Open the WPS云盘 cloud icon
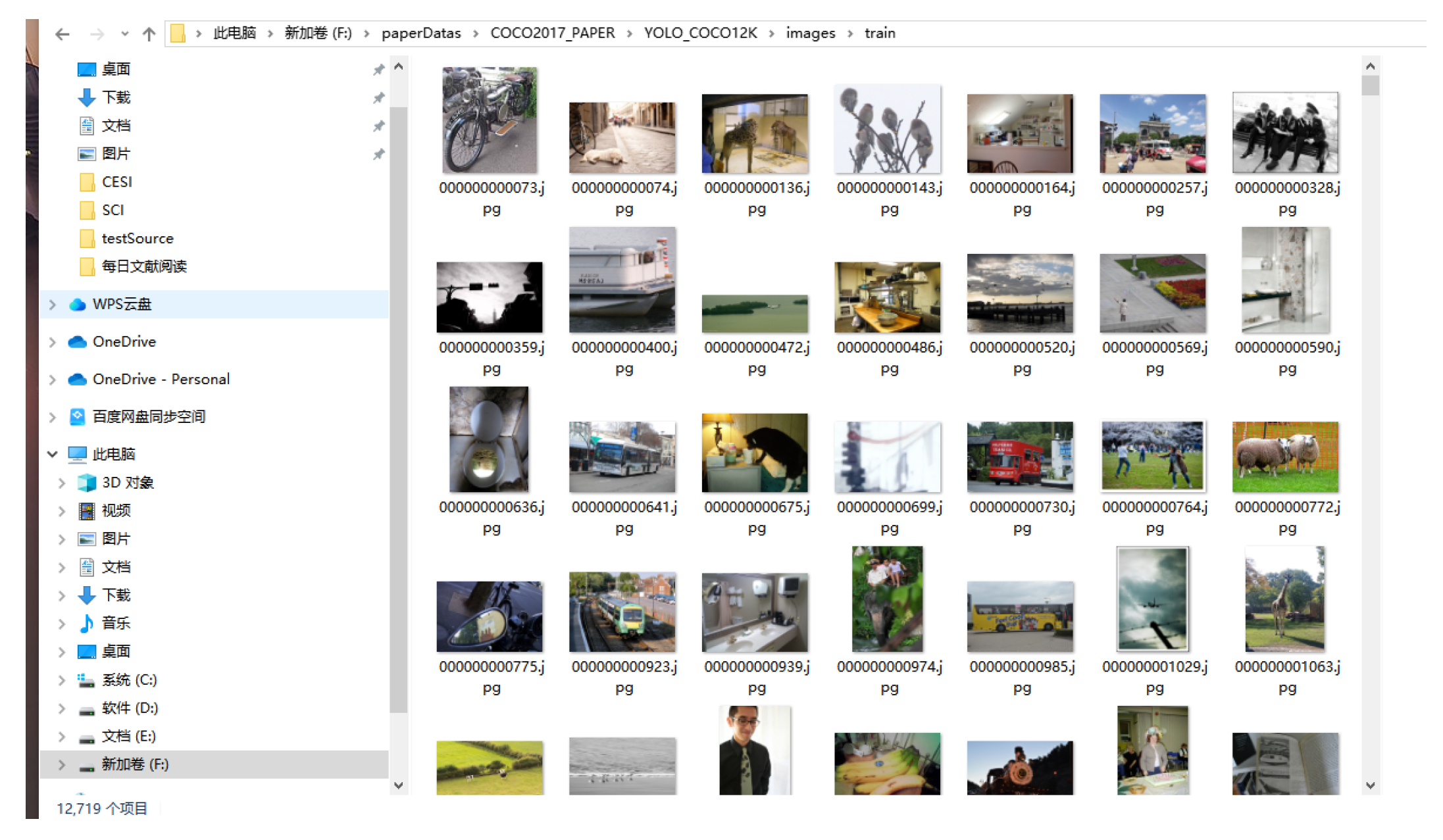The height and width of the screenshot is (840, 1443). (x=78, y=304)
